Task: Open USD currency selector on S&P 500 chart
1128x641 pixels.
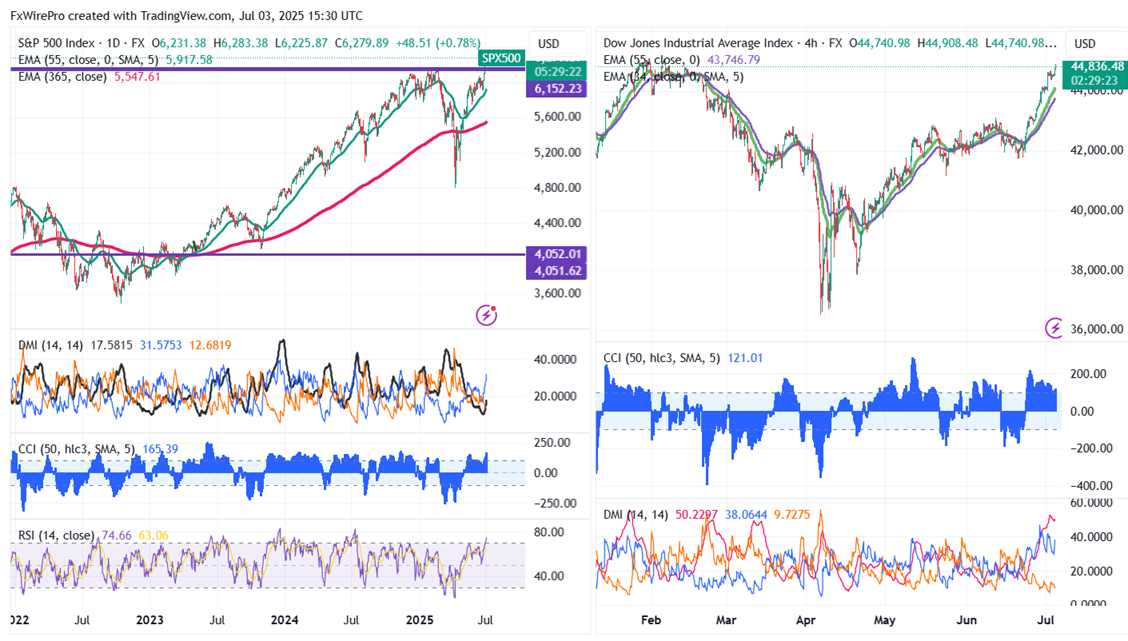Action: point(549,44)
